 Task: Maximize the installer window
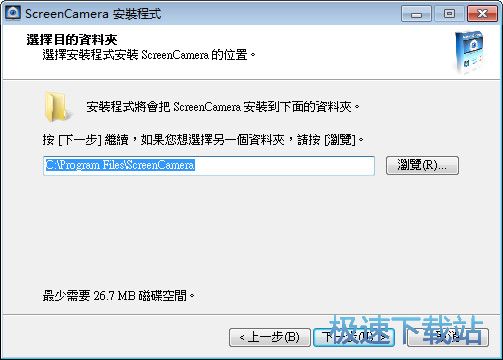click(449, 14)
